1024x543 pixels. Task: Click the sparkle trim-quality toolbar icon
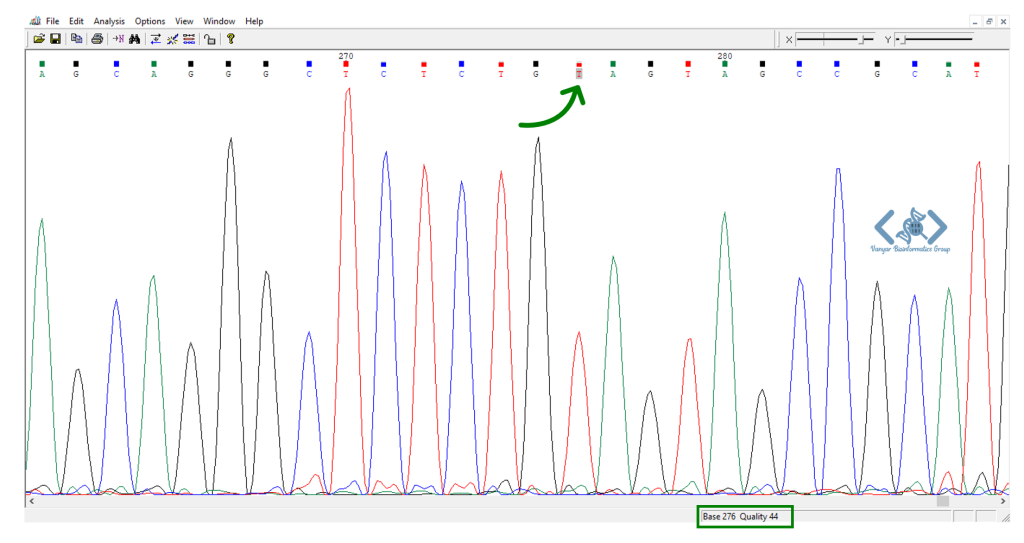click(172, 39)
